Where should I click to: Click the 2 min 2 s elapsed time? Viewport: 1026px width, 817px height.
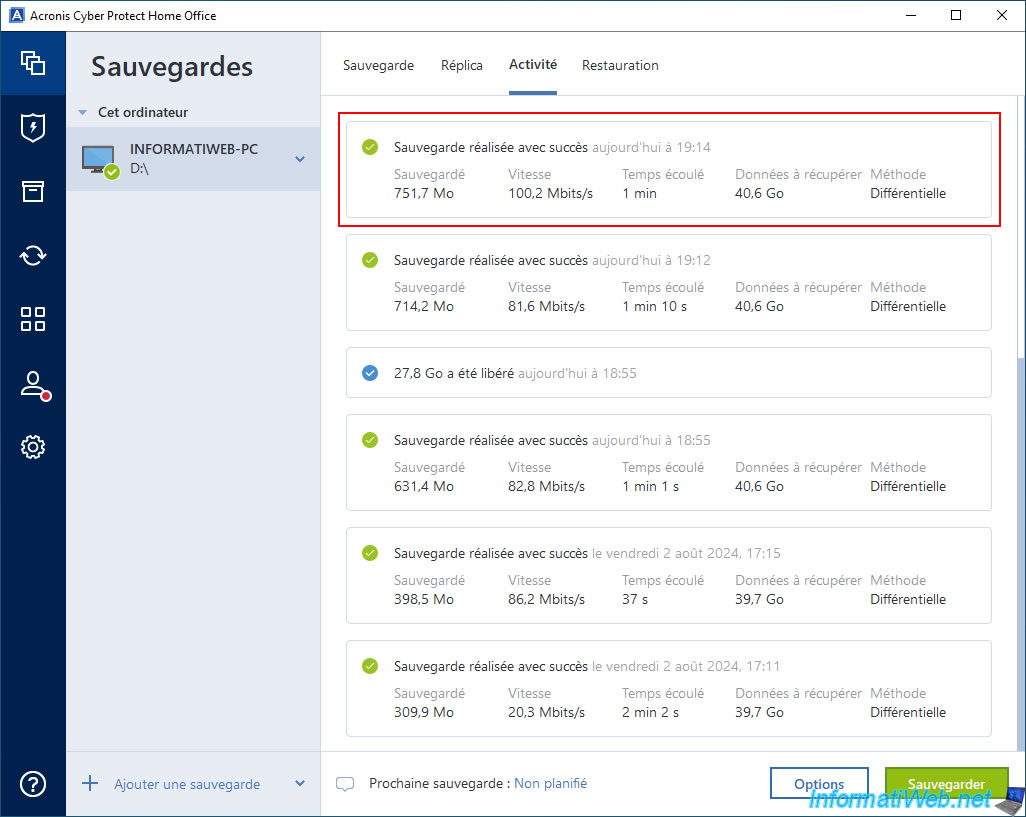click(650, 713)
